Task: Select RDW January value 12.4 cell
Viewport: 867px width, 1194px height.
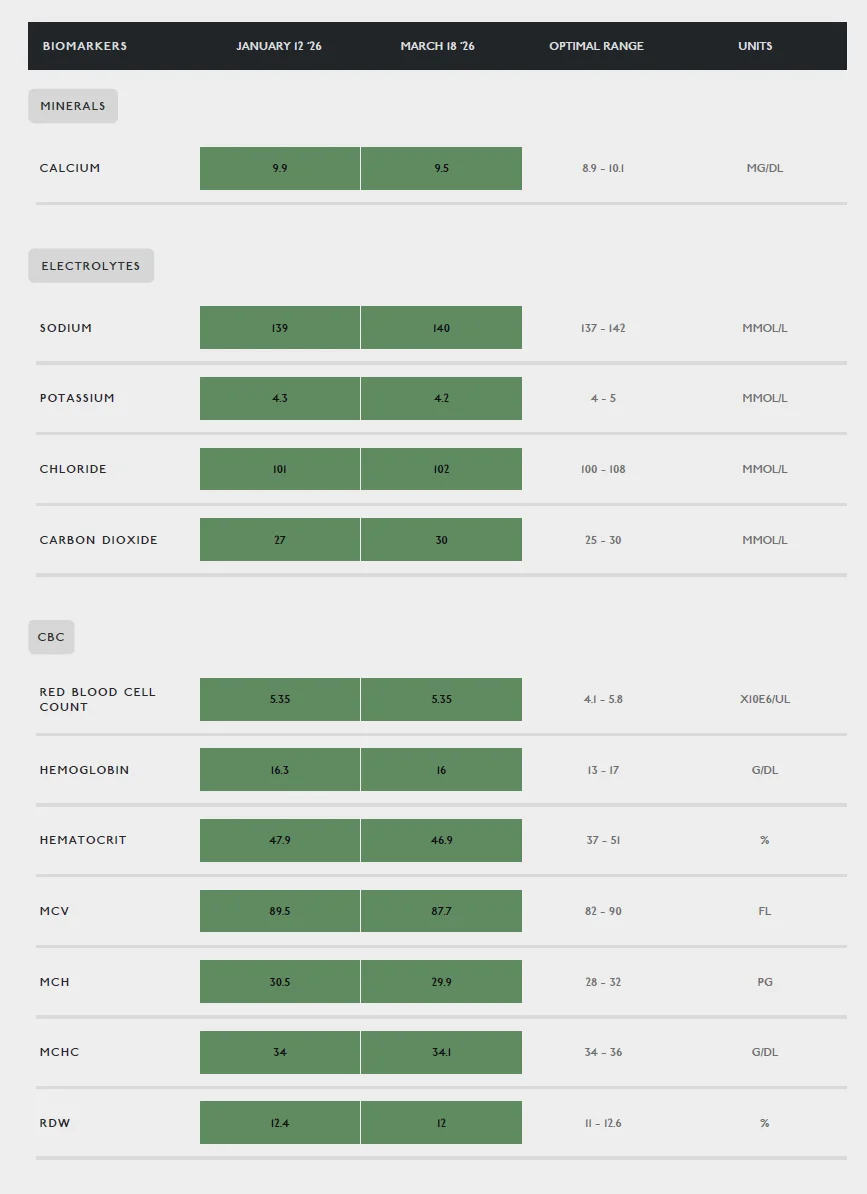Action: click(280, 1122)
